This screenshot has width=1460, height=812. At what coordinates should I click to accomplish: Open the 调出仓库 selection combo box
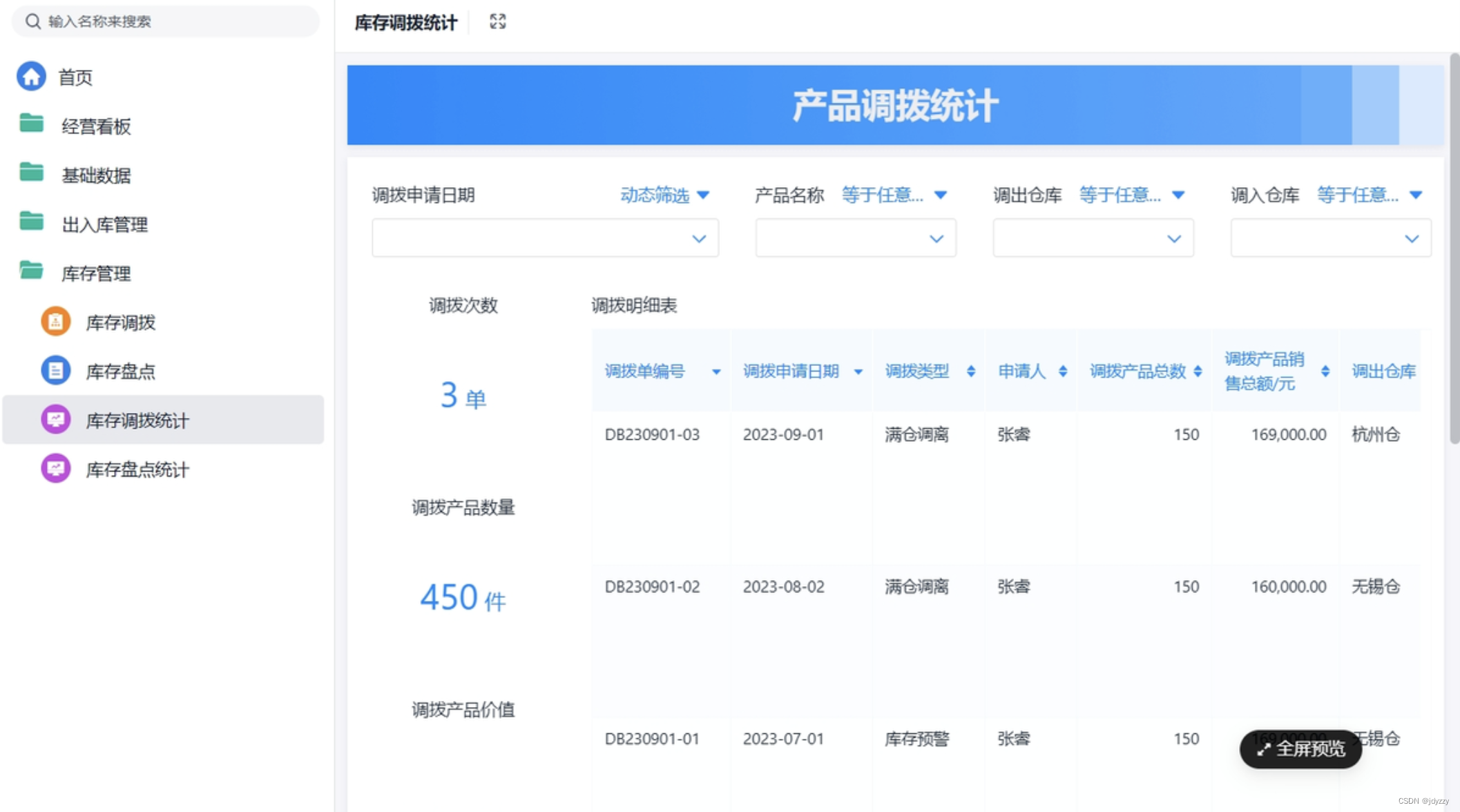[1093, 238]
